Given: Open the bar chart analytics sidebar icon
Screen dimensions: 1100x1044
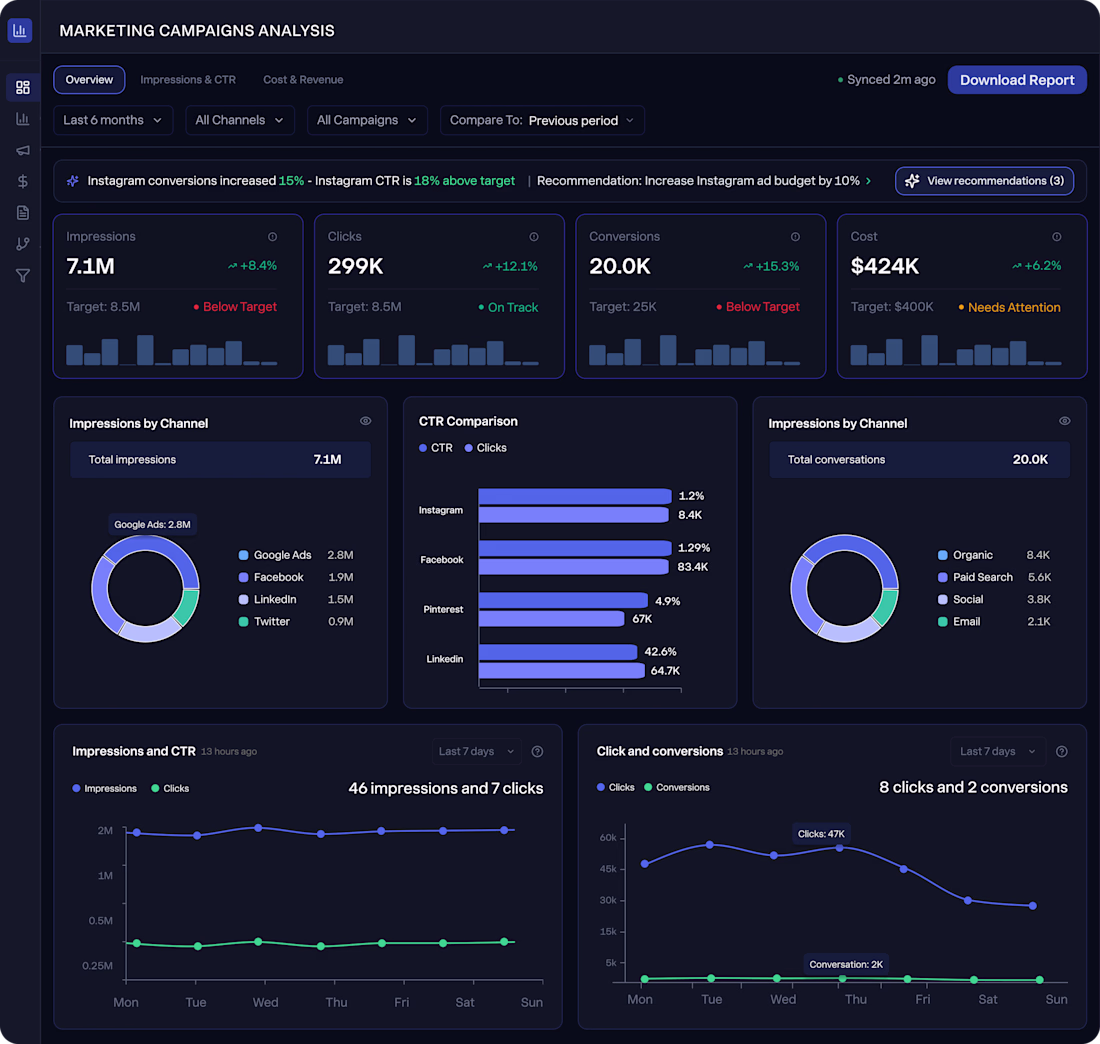Looking at the screenshot, I should (22, 119).
